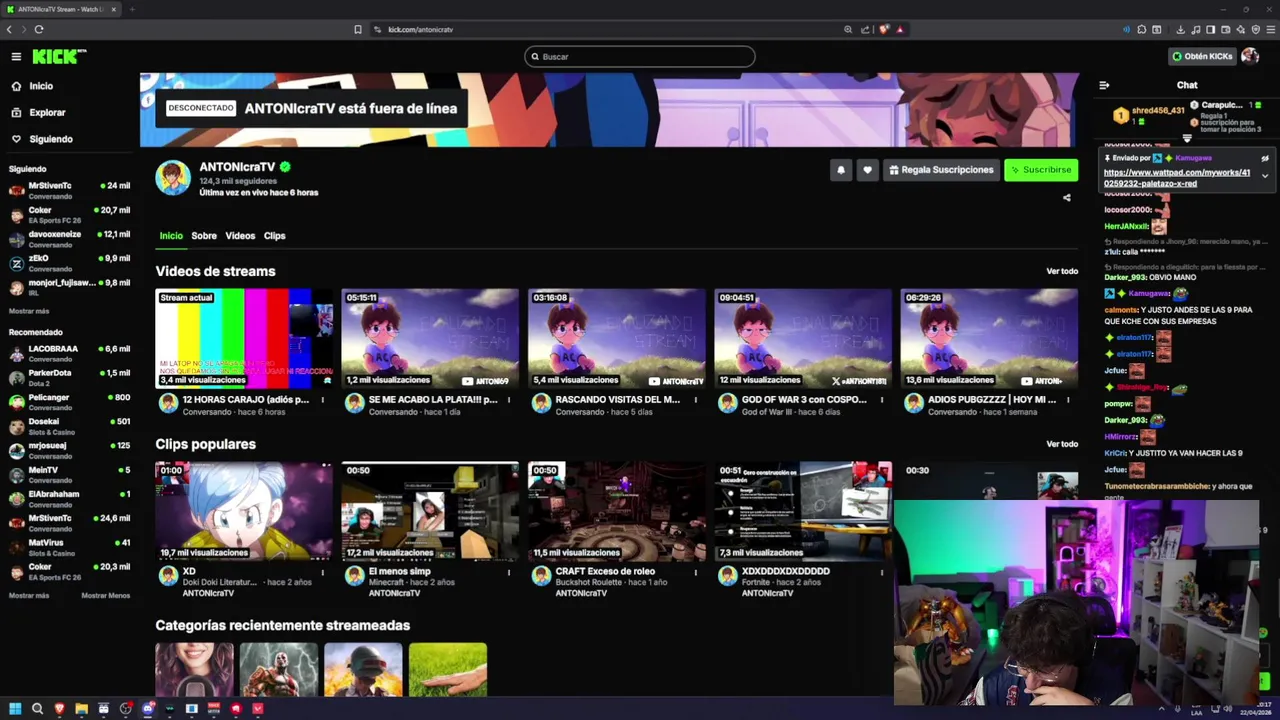Image resolution: width=1280 pixels, height=720 pixels.
Task: Click the shred456_431 top gifter entry
Action: click(x=1150, y=115)
